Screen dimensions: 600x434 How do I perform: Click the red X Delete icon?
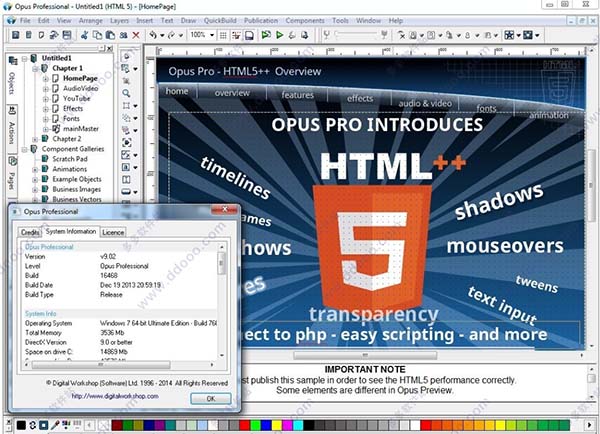click(136, 35)
